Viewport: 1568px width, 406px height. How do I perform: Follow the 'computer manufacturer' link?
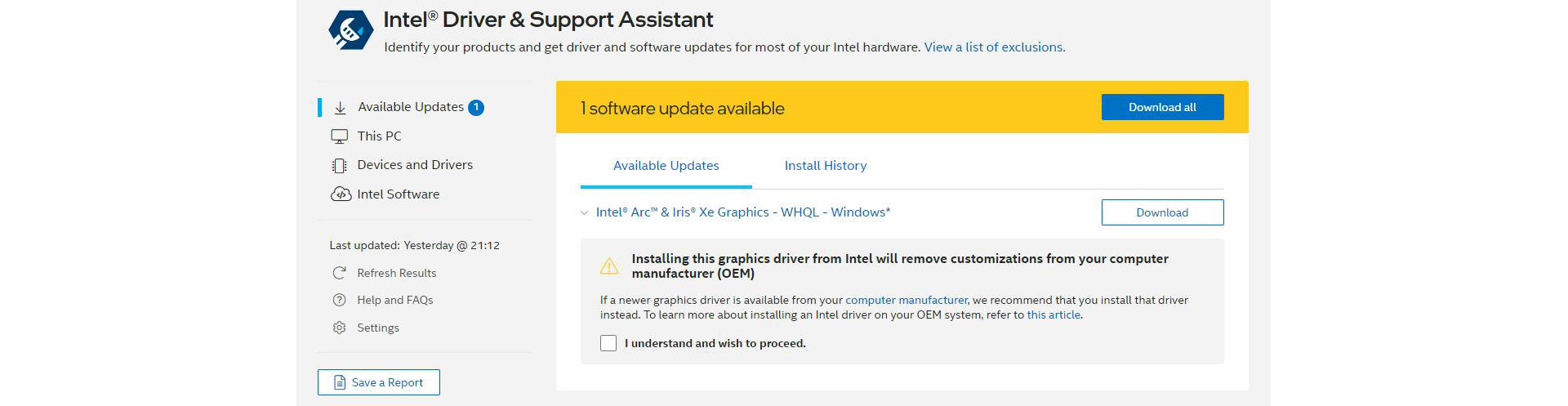click(906, 300)
